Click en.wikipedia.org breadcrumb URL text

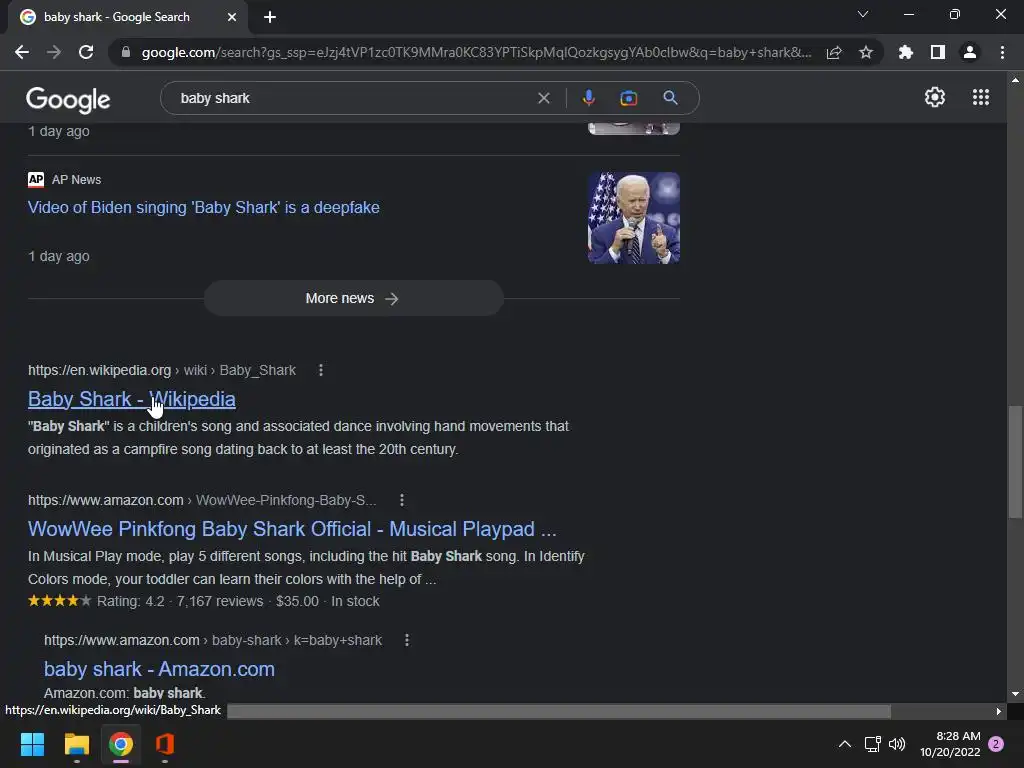[99, 370]
